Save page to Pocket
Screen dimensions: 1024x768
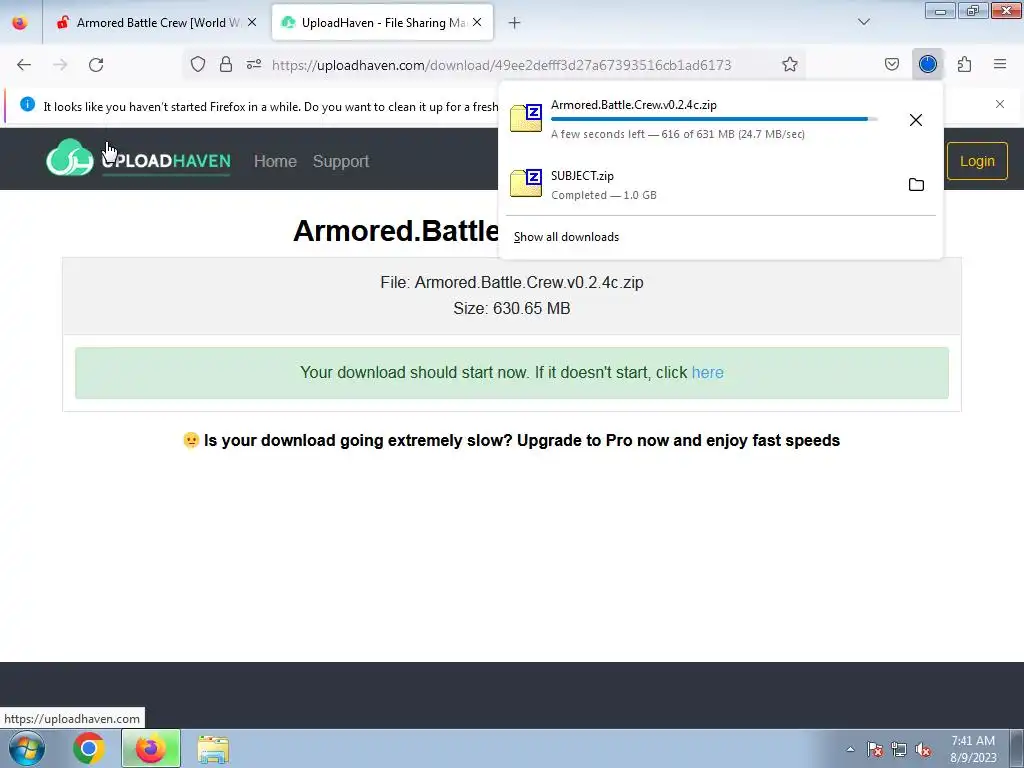[x=891, y=64]
